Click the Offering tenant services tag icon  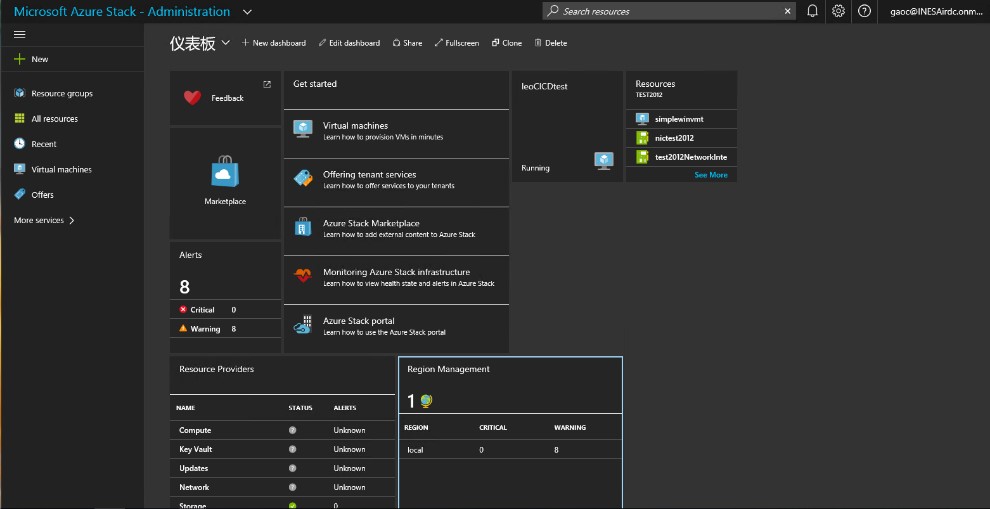pyautogui.click(x=303, y=177)
